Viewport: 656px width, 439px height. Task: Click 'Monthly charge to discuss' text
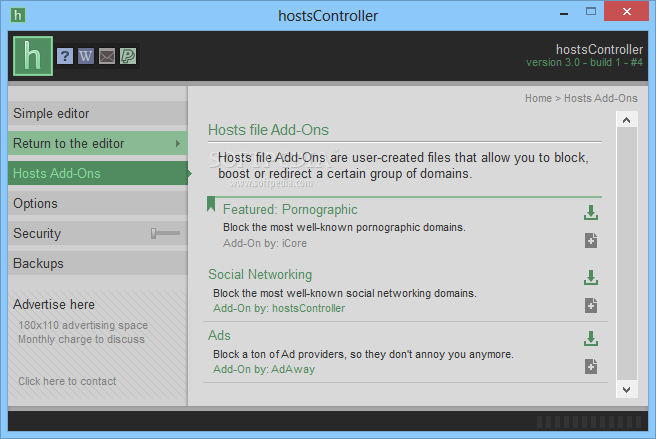tap(81, 339)
